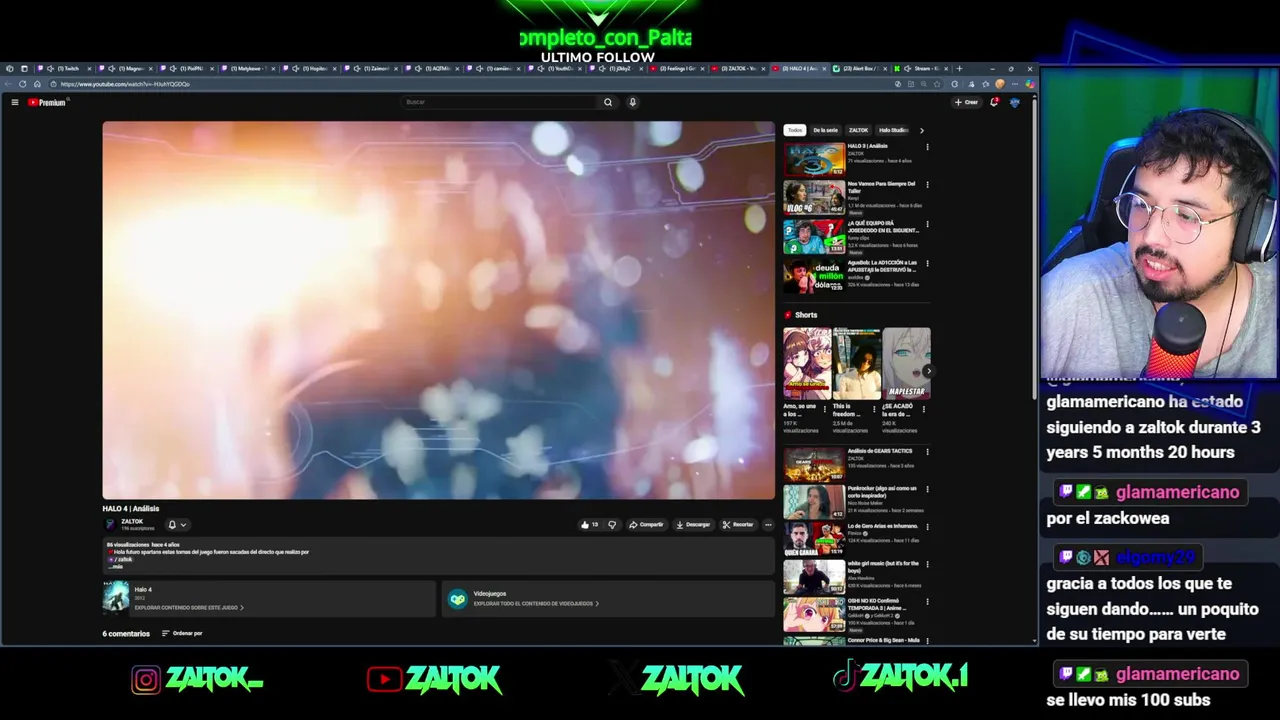
Task: Click the YouTube ZALTOK overlay icon
Action: (384, 680)
